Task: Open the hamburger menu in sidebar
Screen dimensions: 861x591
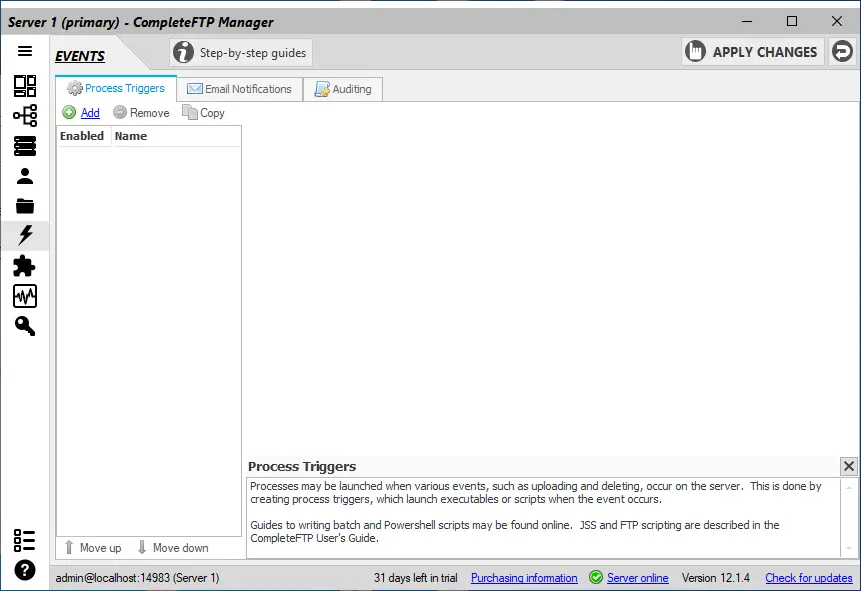Action: [25, 51]
